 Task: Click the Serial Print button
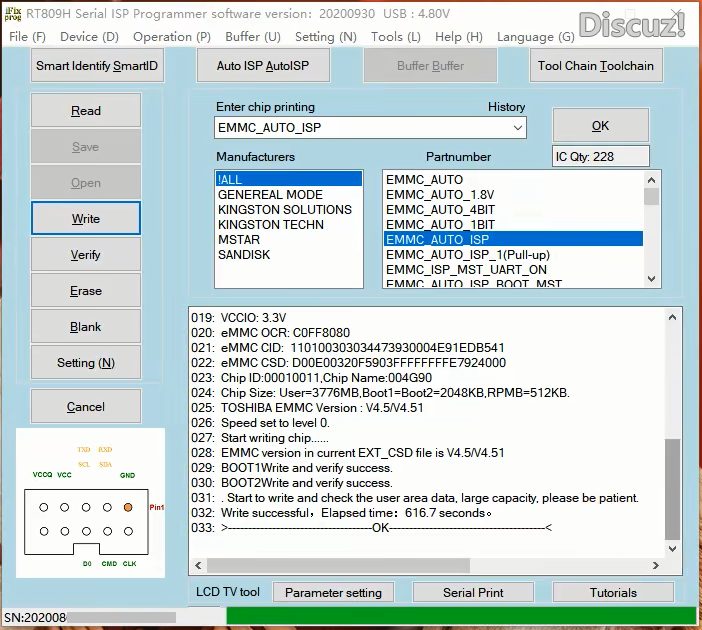pos(473,593)
